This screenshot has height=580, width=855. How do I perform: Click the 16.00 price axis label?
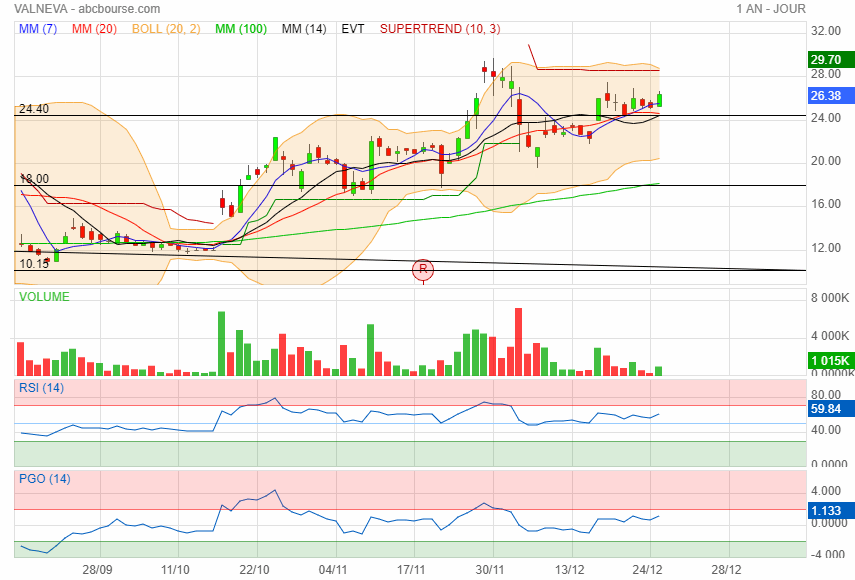(826, 204)
